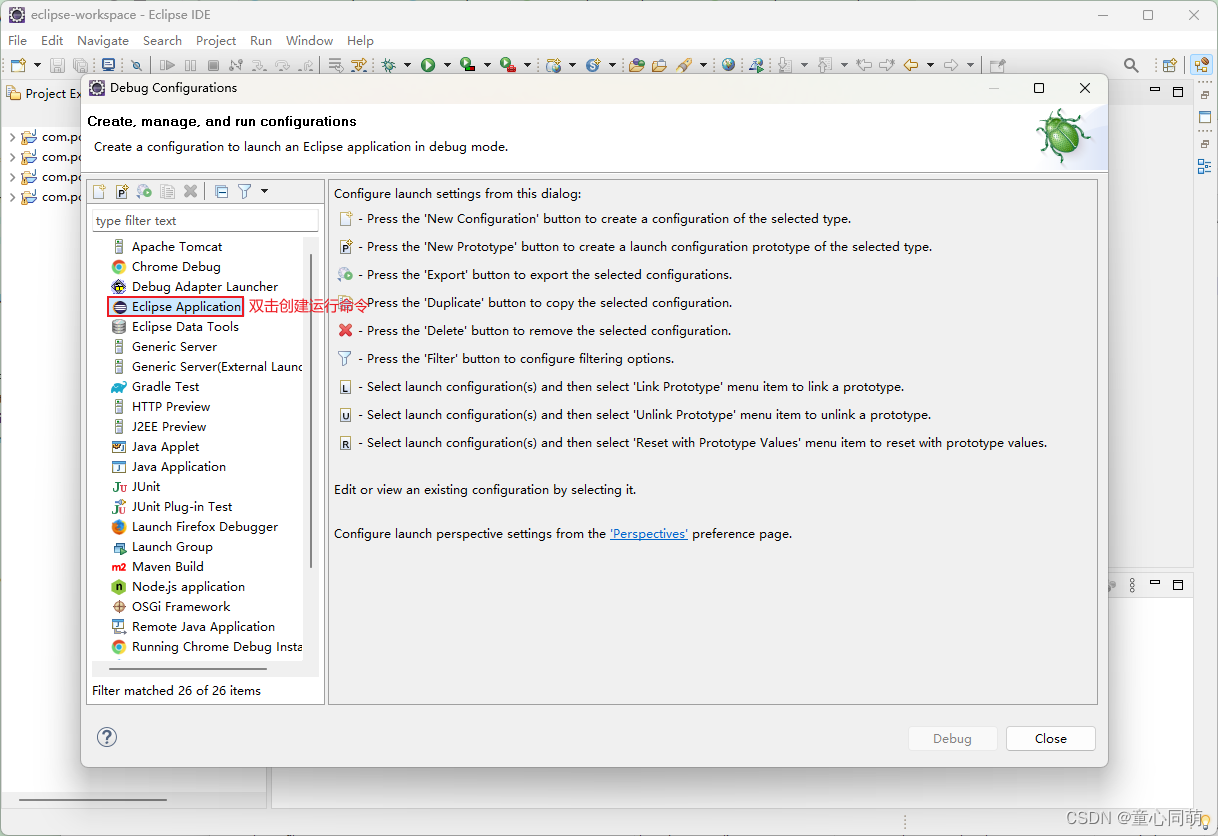The width and height of the screenshot is (1218, 836).
Task: Select Apache Tomcat configuration type
Action: pyautogui.click(x=177, y=246)
